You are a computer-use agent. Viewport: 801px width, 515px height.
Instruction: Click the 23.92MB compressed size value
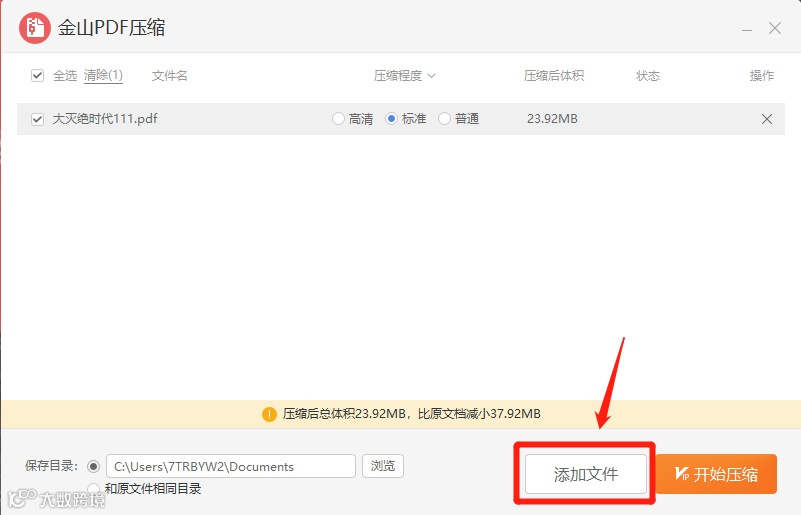[x=552, y=119]
